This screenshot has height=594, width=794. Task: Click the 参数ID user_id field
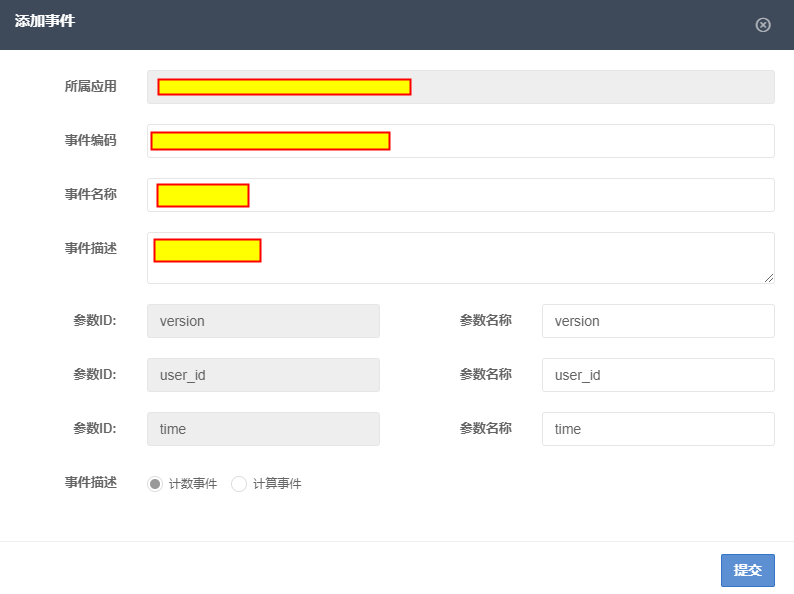click(263, 375)
